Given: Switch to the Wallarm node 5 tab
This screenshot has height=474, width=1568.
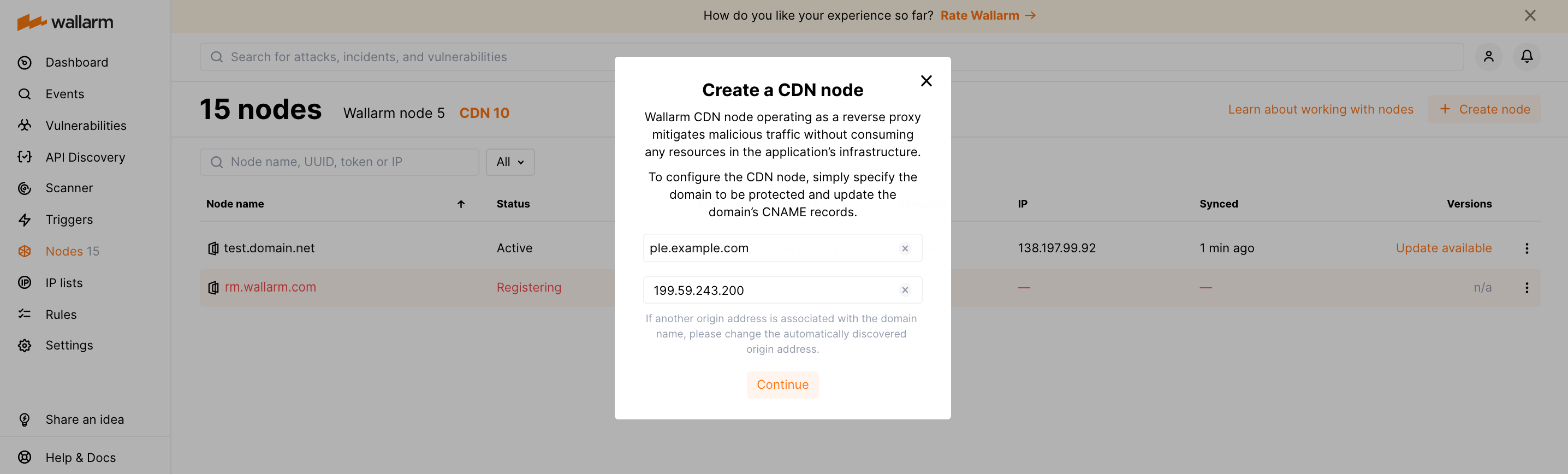Looking at the screenshot, I should [393, 112].
